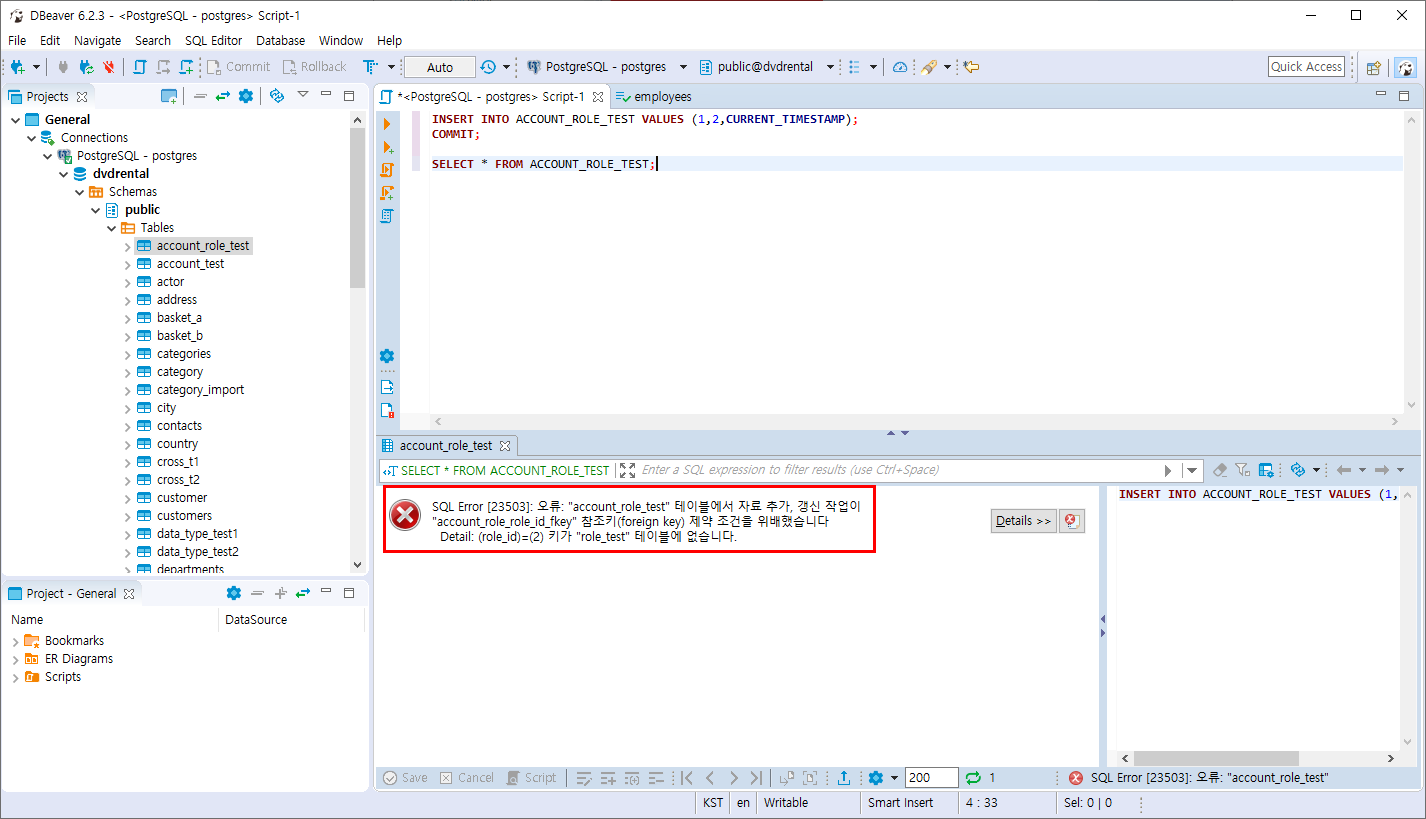The width and height of the screenshot is (1426, 819).
Task: Select the account_role_test results tab
Action: [x=446, y=446]
